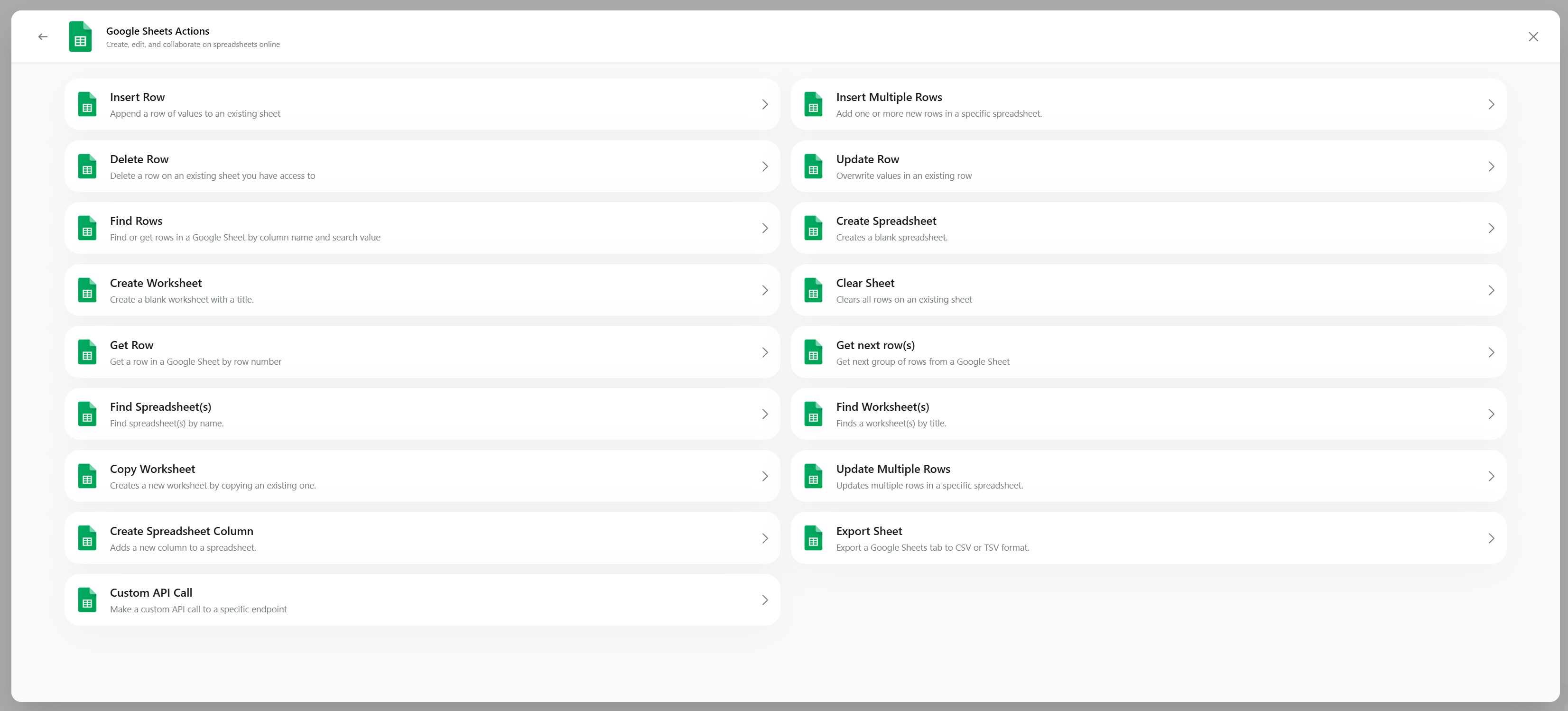Image resolution: width=1568 pixels, height=711 pixels.
Task: Click the Find Spreadsheet(s) chevron
Action: (x=765, y=415)
